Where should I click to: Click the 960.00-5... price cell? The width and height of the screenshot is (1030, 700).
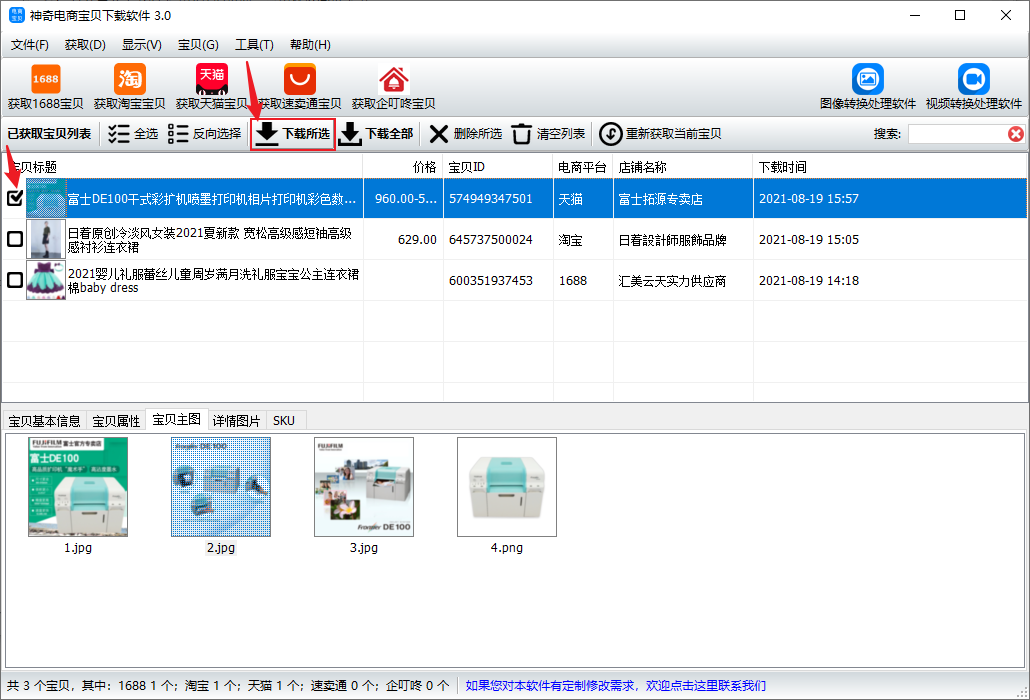point(405,199)
